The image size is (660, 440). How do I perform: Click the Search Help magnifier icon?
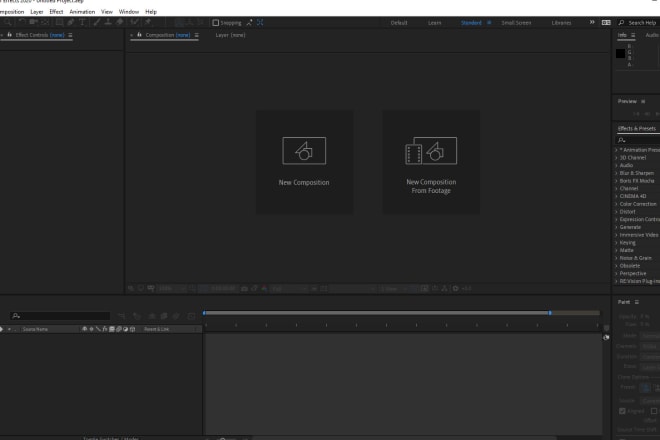[621, 23]
